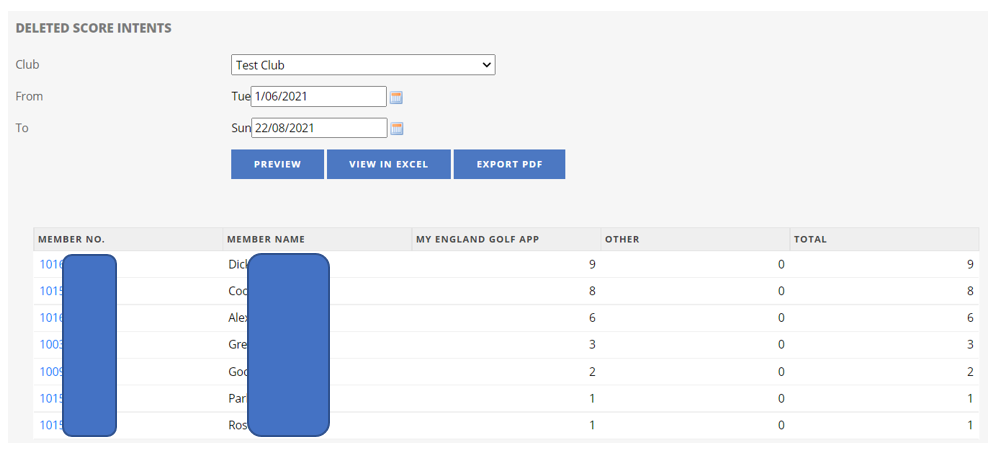Sort by the Member Name column header
Image resolution: width=1006 pixels, height=454 pixels.
click(266, 239)
